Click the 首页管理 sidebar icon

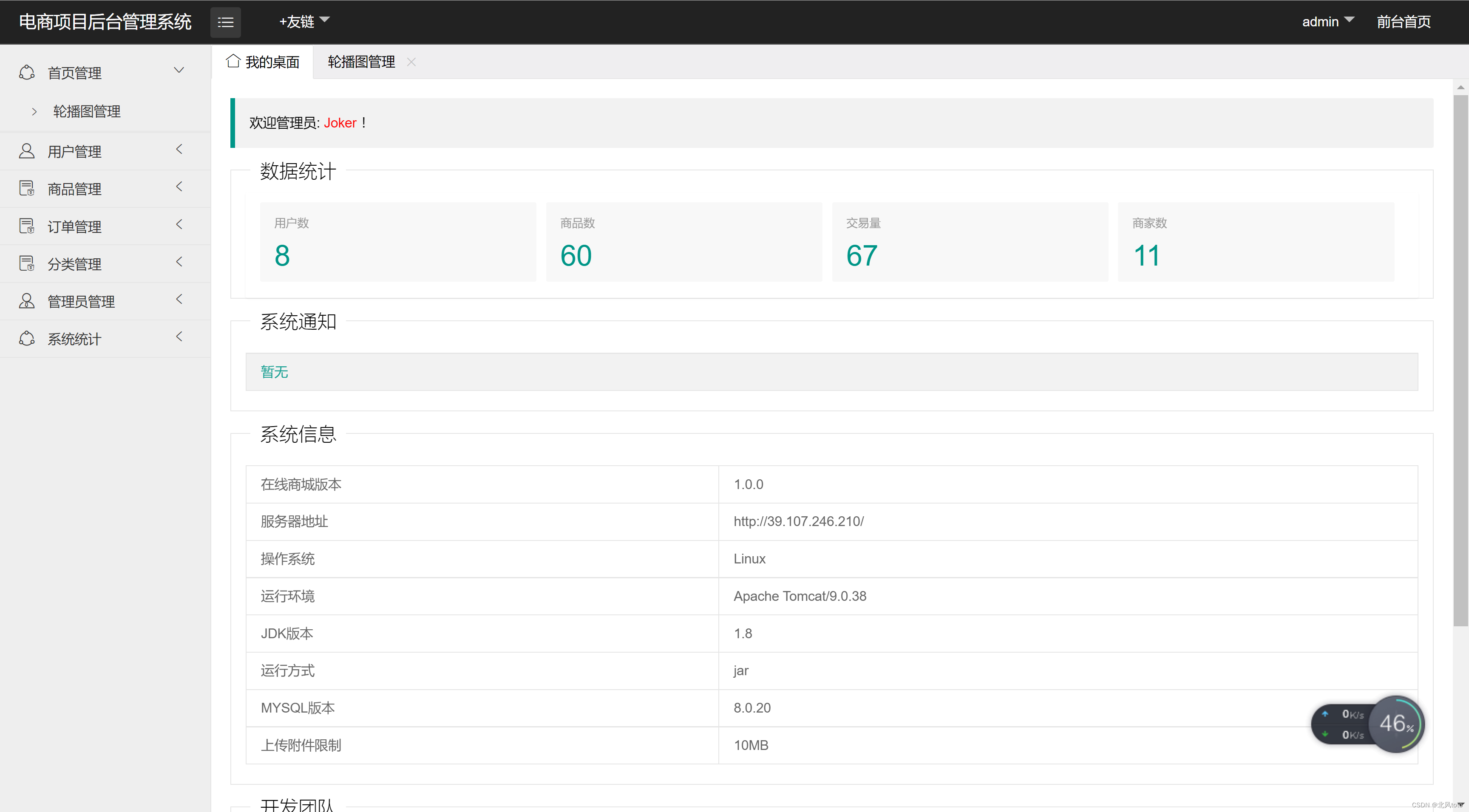pos(27,72)
